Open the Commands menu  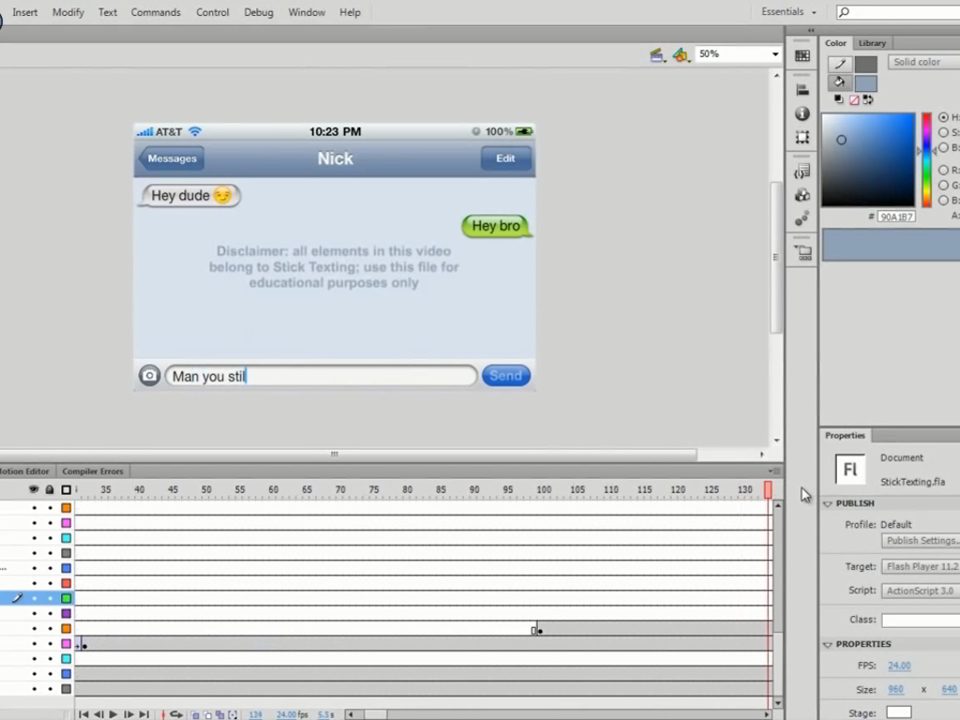[x=156, y=12]
